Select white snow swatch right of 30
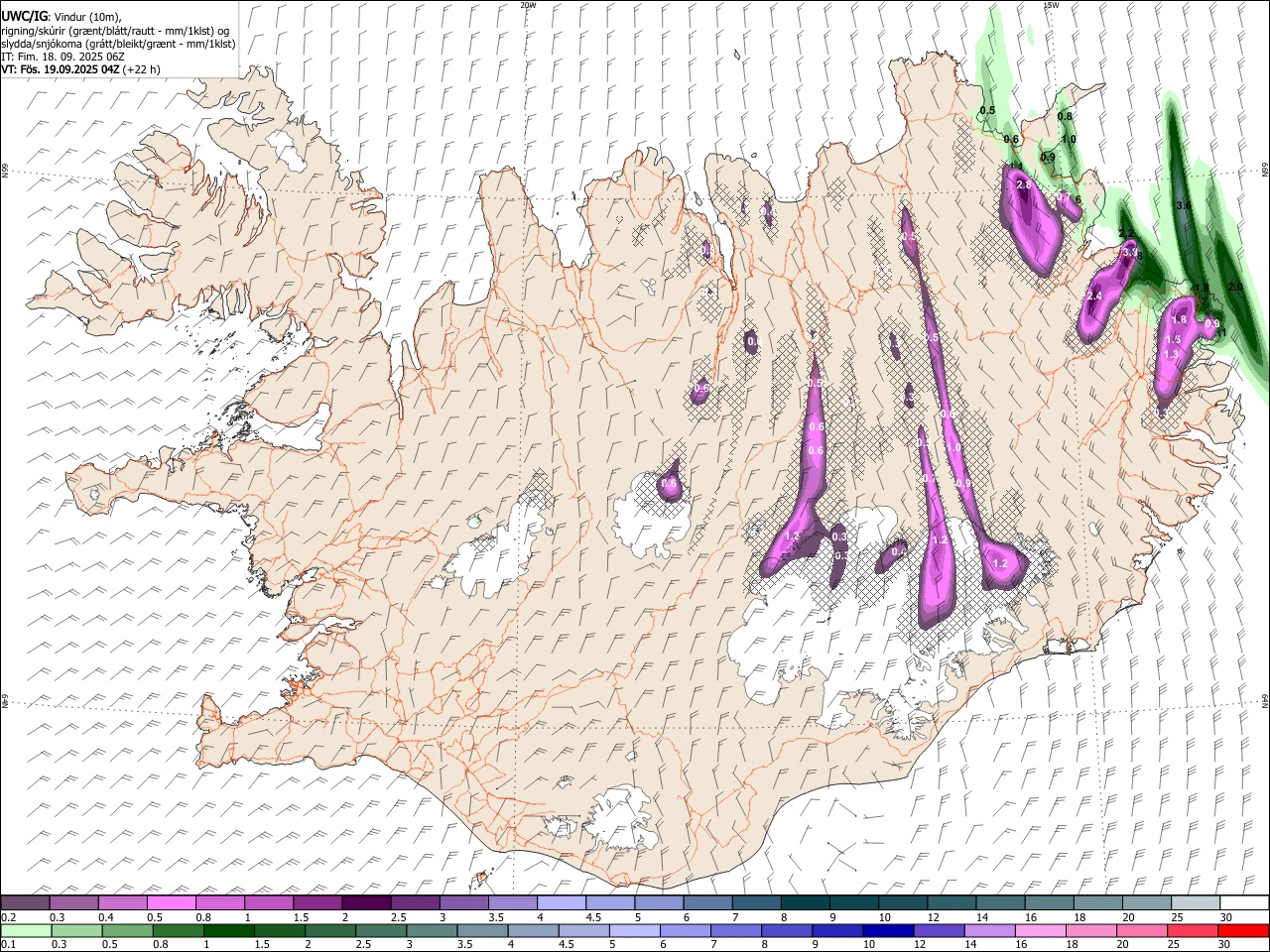1270x952 pixels. pos(1245,902)
